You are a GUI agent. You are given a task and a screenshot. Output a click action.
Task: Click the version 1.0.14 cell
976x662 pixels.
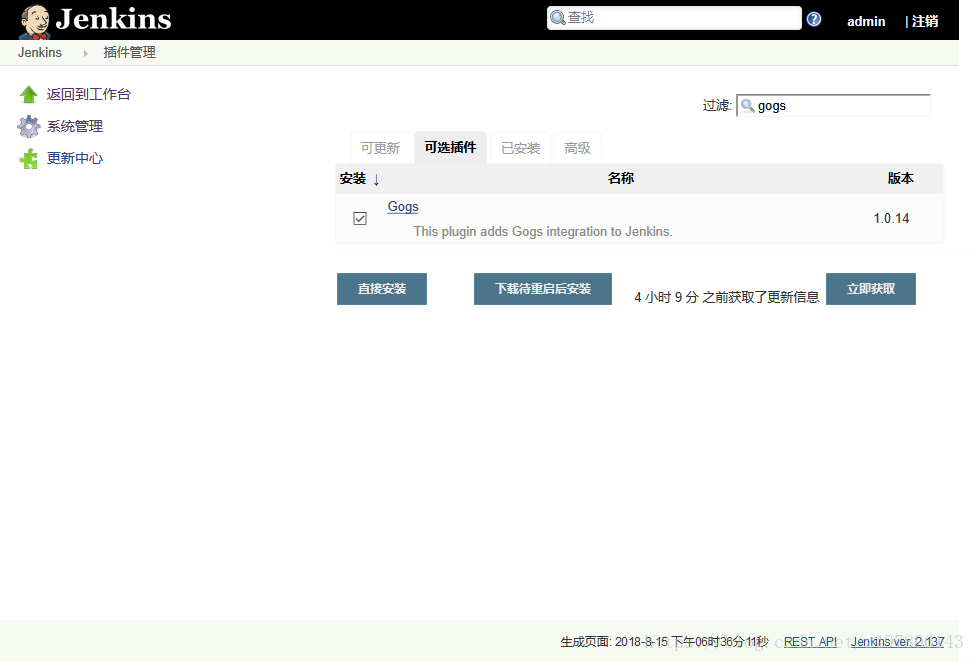click(891, 218)
